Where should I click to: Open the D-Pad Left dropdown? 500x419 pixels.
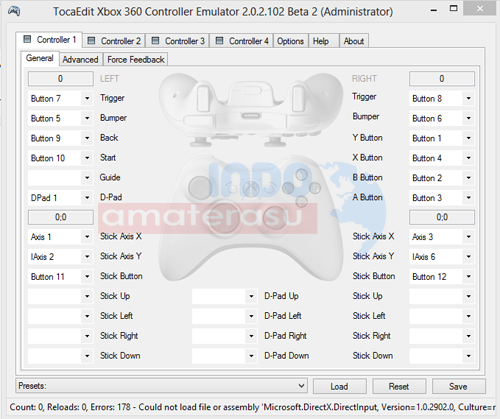225,316
